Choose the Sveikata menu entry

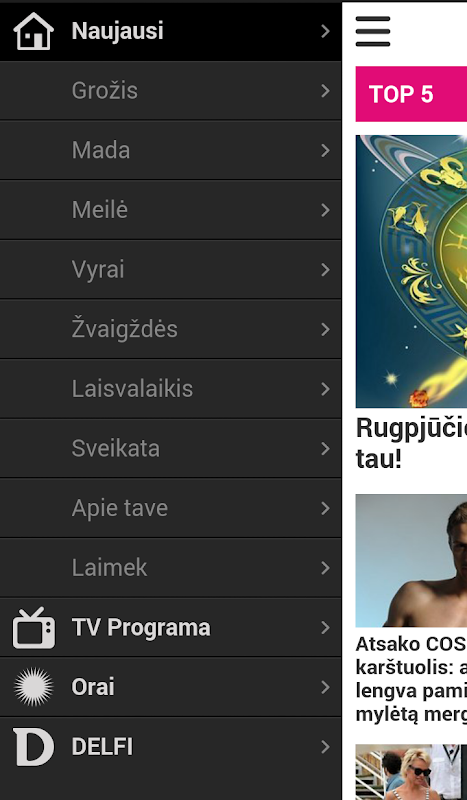[x=170, y=448]
